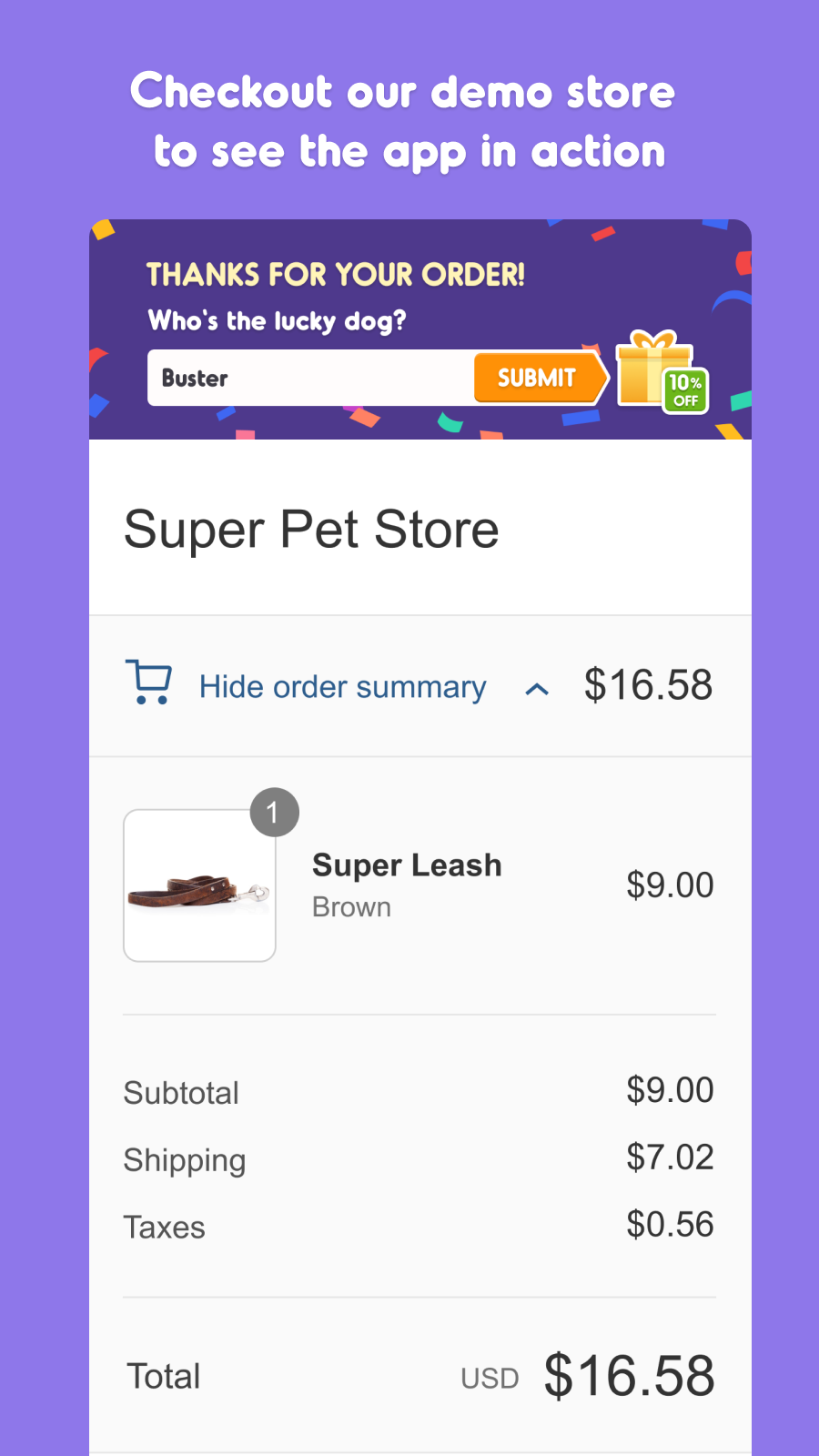
Task: Open the Super Leash product thumbnail
Action: tap(199, 885)
